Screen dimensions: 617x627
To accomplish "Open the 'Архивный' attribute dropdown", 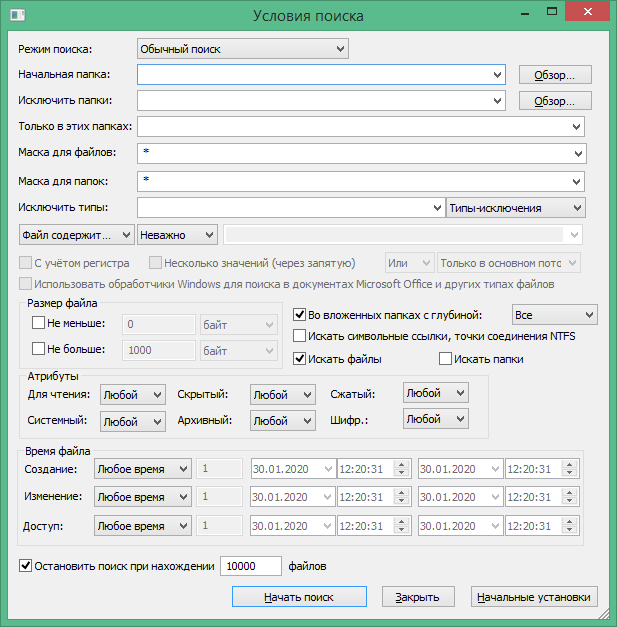I will 283,421.
